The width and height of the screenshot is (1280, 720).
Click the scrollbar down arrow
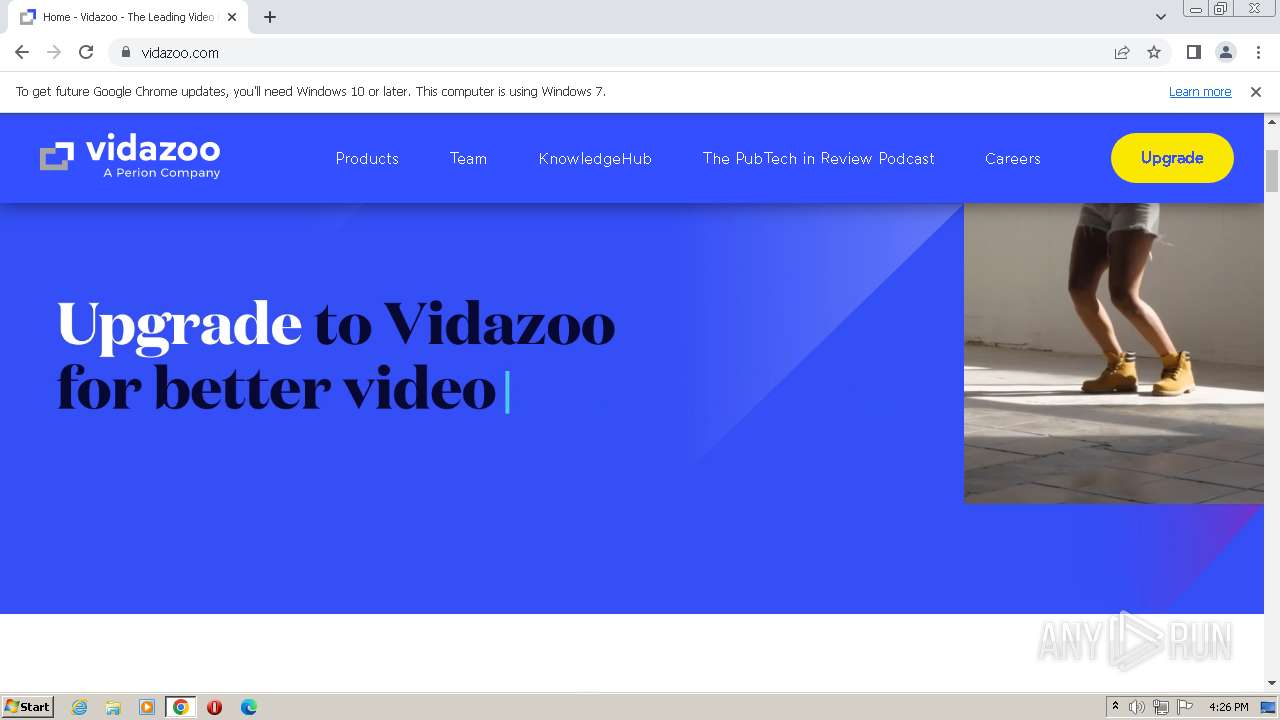point(1272,683)
